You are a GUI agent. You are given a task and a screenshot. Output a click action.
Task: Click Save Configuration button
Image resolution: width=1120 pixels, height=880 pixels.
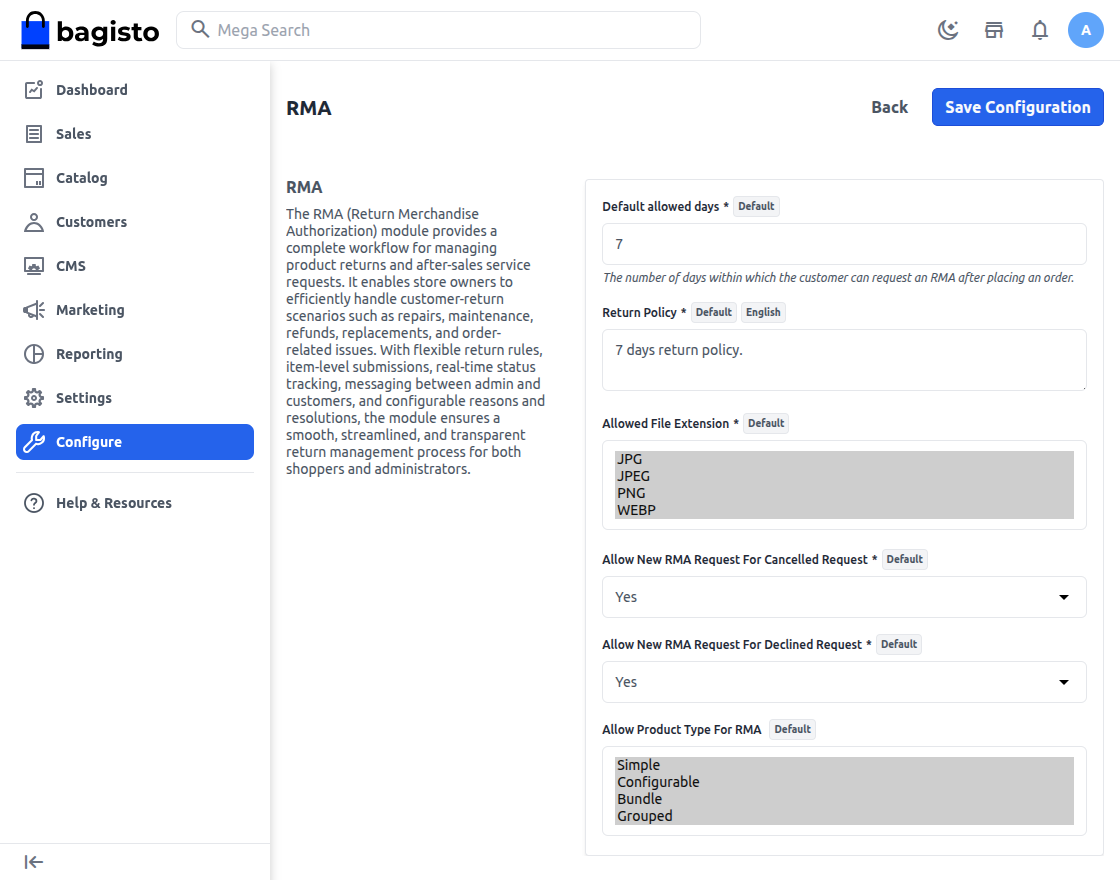tap(1017, 107)
